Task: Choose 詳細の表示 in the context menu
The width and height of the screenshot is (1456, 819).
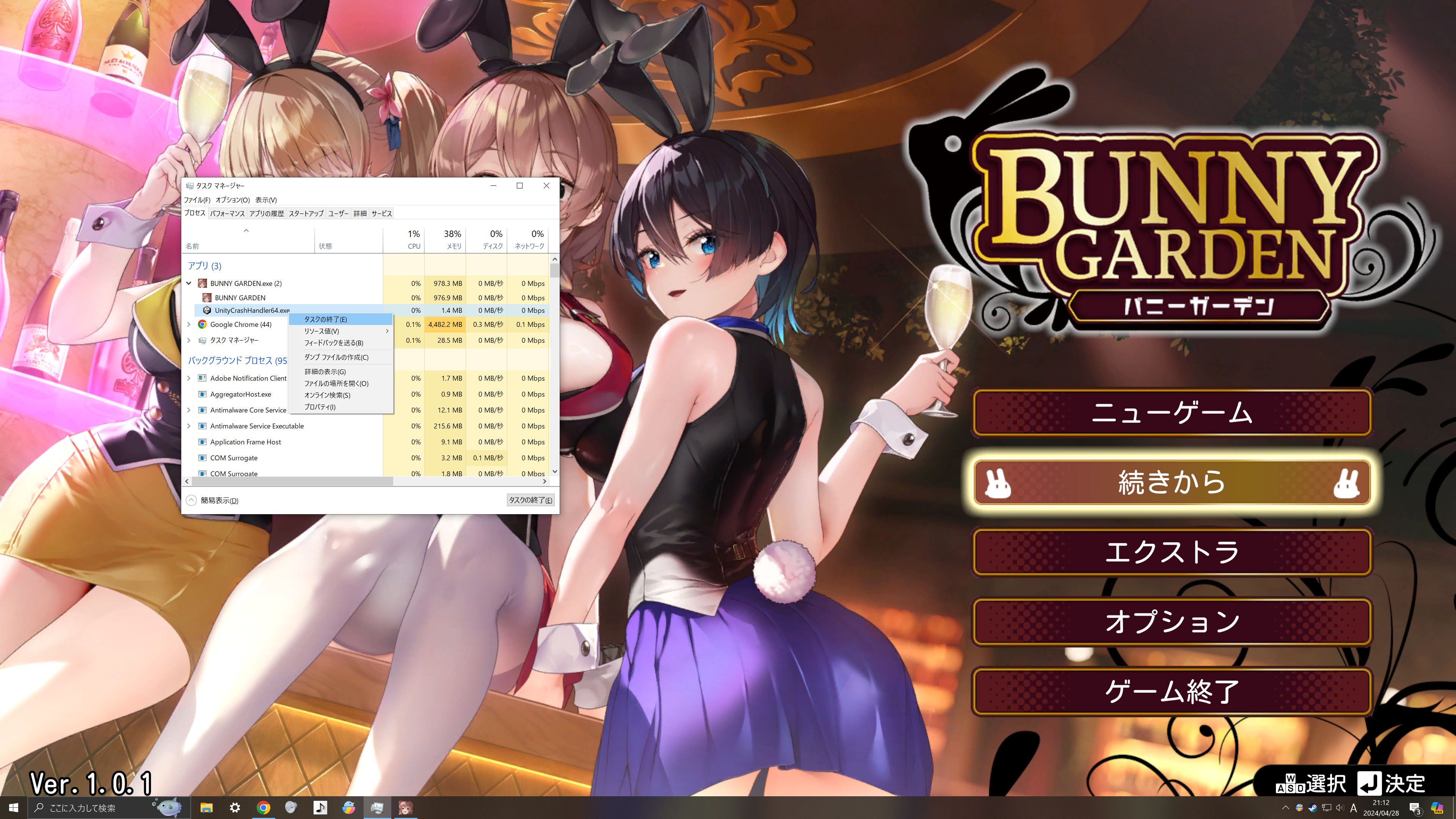Action: tap(341, 371)
